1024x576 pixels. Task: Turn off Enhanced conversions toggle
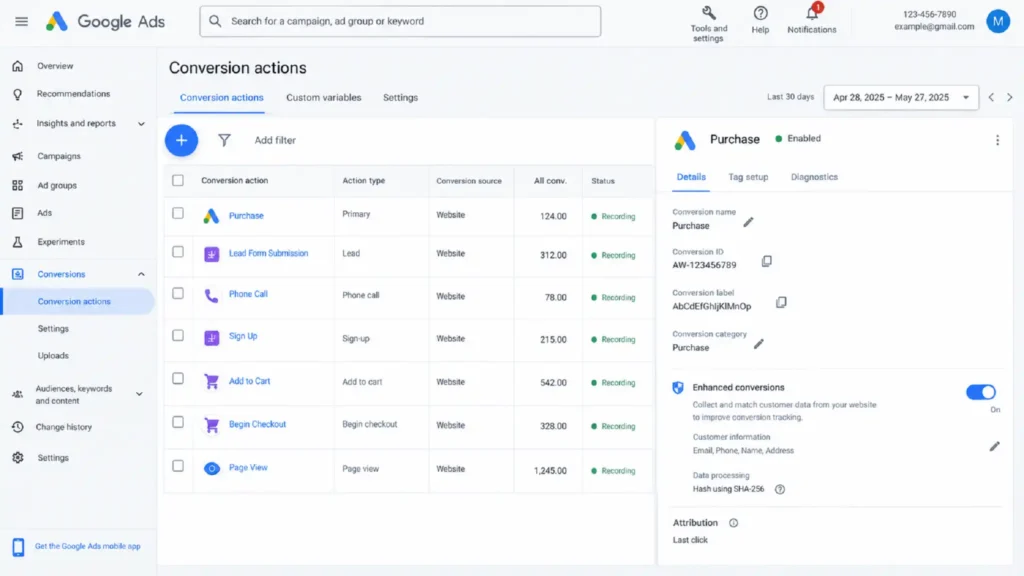click(x=981, y=392)
